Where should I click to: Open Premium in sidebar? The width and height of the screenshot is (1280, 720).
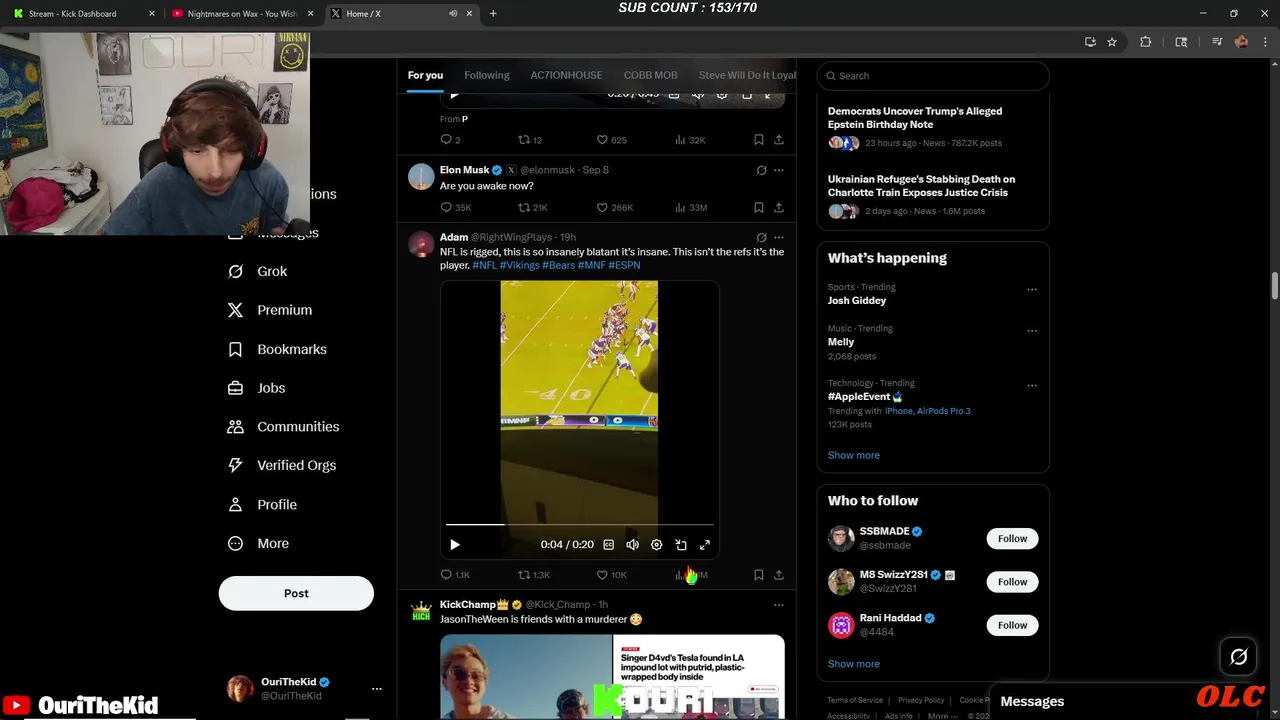tap(270, 310)
